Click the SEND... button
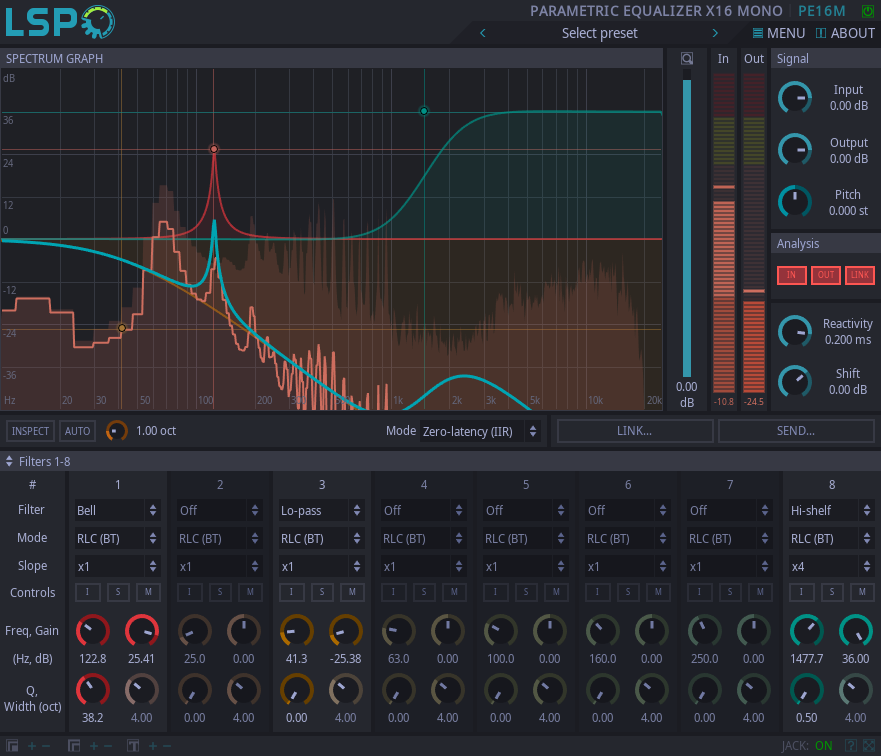881x756 pixels. (x=796, y=431)
